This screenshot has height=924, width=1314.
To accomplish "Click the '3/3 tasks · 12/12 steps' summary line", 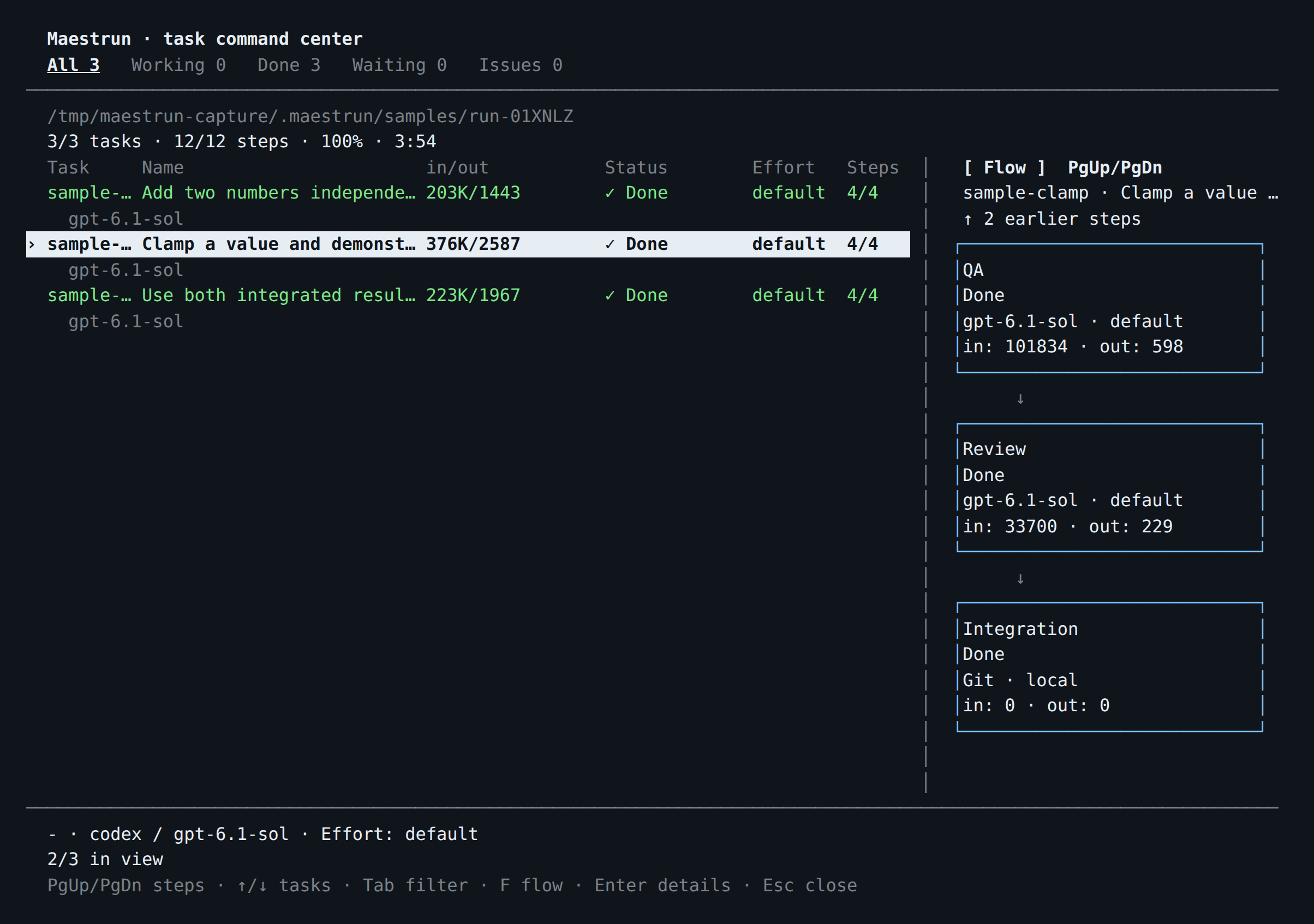I will pos(242,141).
